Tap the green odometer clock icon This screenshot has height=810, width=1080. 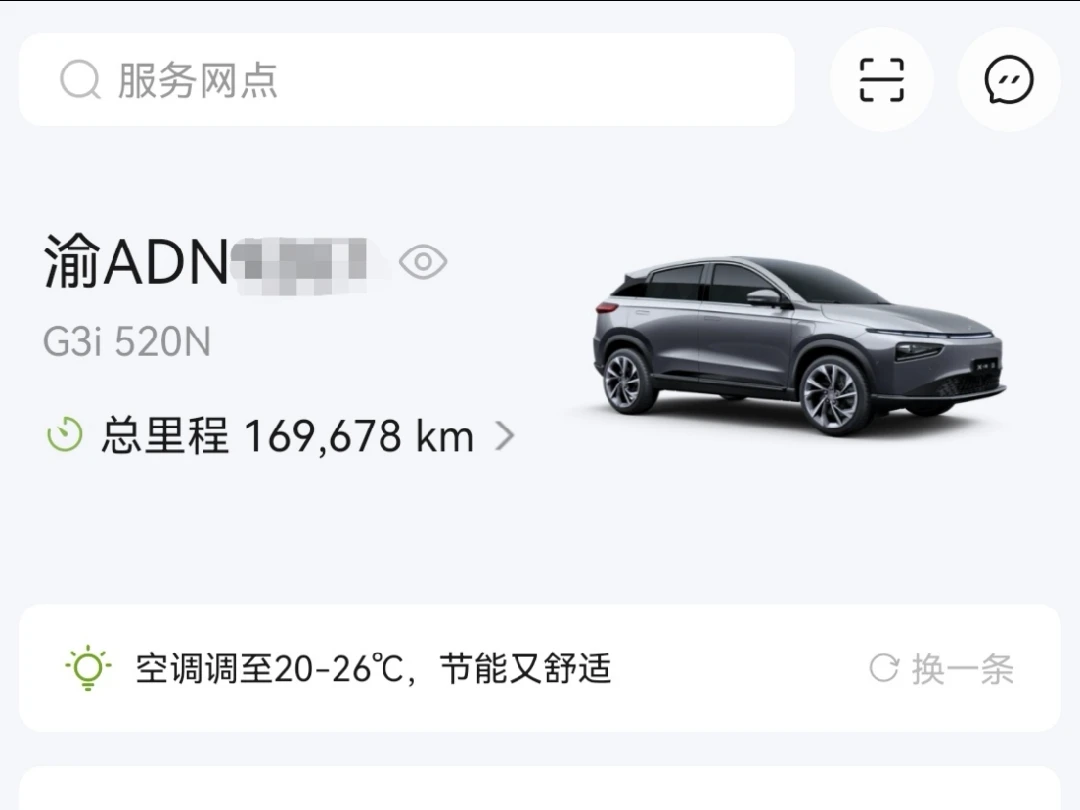[65, 435]
